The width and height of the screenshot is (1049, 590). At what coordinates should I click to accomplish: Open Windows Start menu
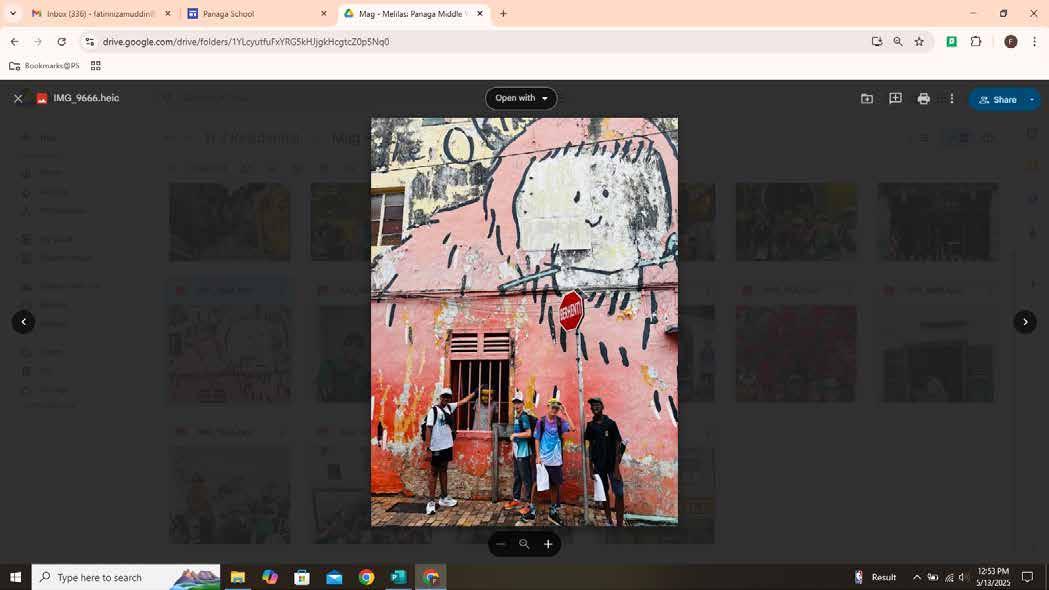pyautogui.click(x=15, y=577)
